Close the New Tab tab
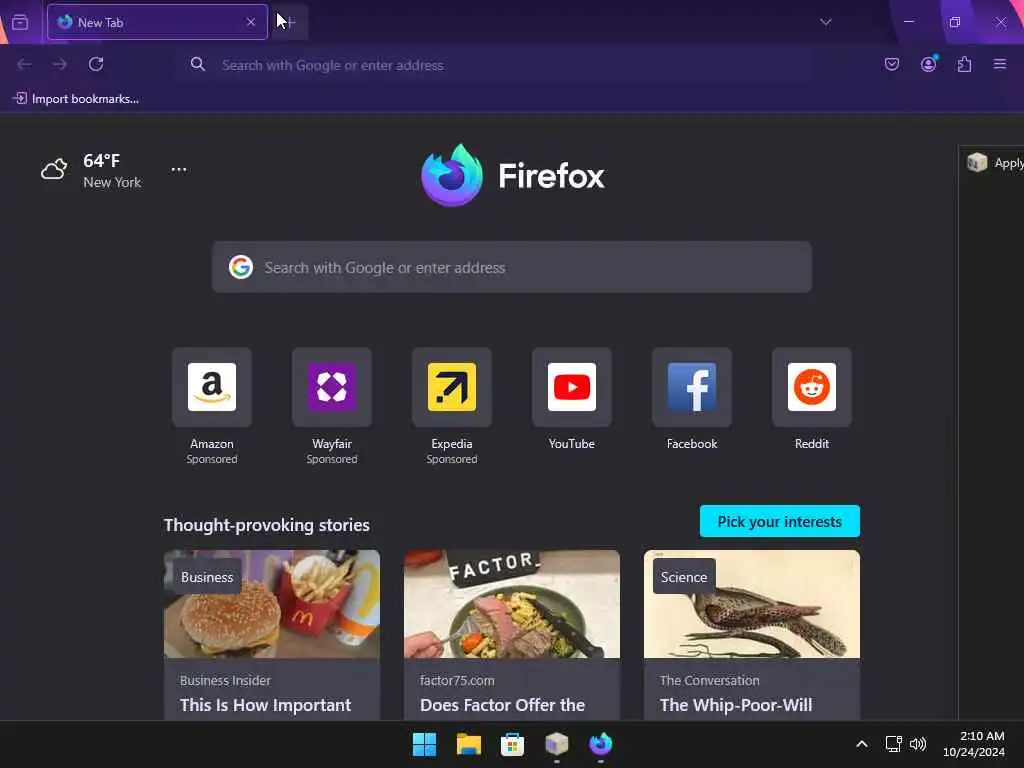 tap(251, 22)
